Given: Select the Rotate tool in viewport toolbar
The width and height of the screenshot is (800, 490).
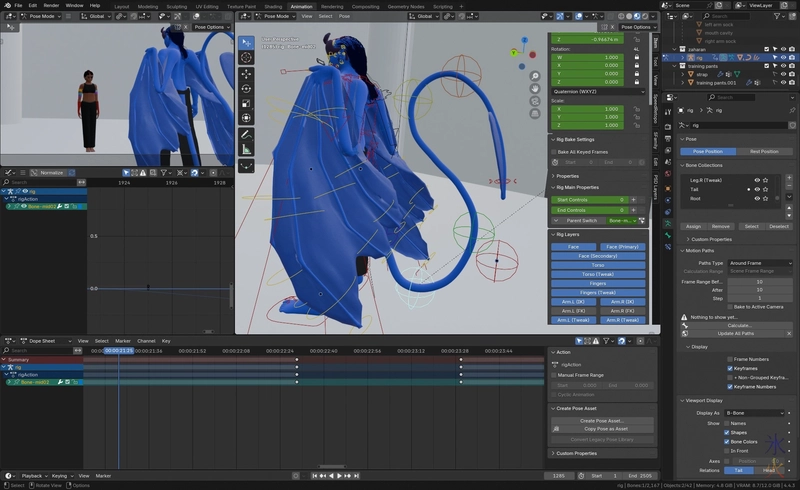Looking at the screenshot, I should pyautogui.click(x=246, y=88).
